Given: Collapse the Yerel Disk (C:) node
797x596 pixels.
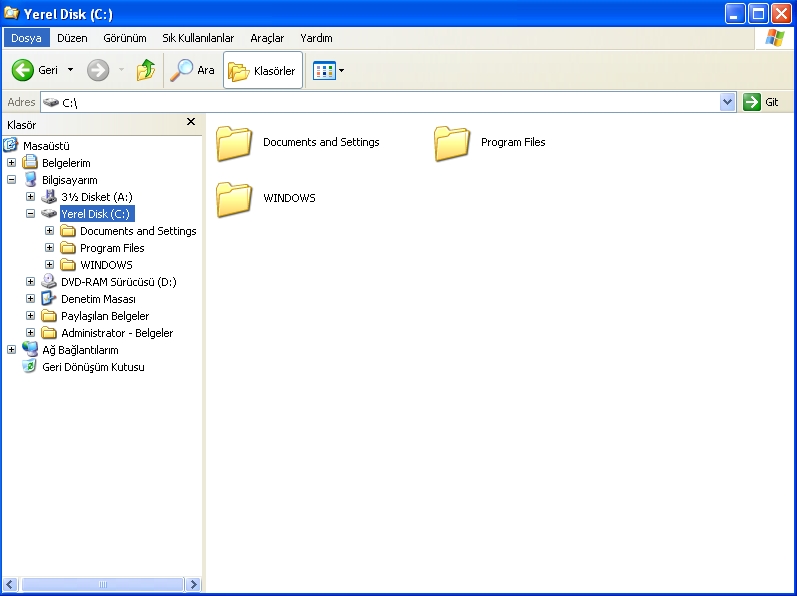Looking at the screenshot, I should click(30, 213).
